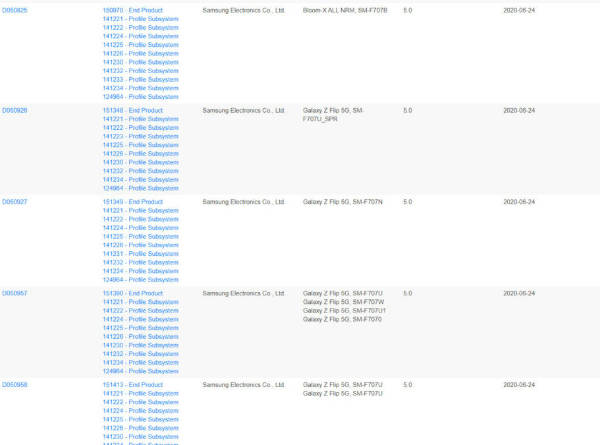The width and height of the screenshot is (600, 445).
Task: Open 141225 Profile Subsystem in row D050925
Action: coord(140,45)
